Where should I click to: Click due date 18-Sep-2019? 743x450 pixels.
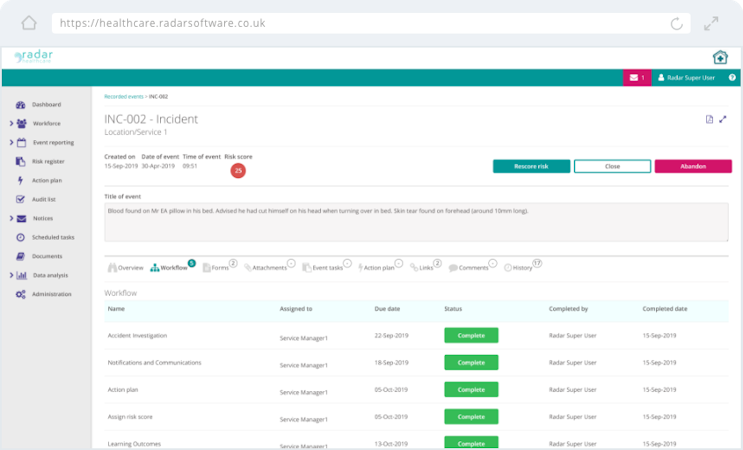[x=391, y=362]
